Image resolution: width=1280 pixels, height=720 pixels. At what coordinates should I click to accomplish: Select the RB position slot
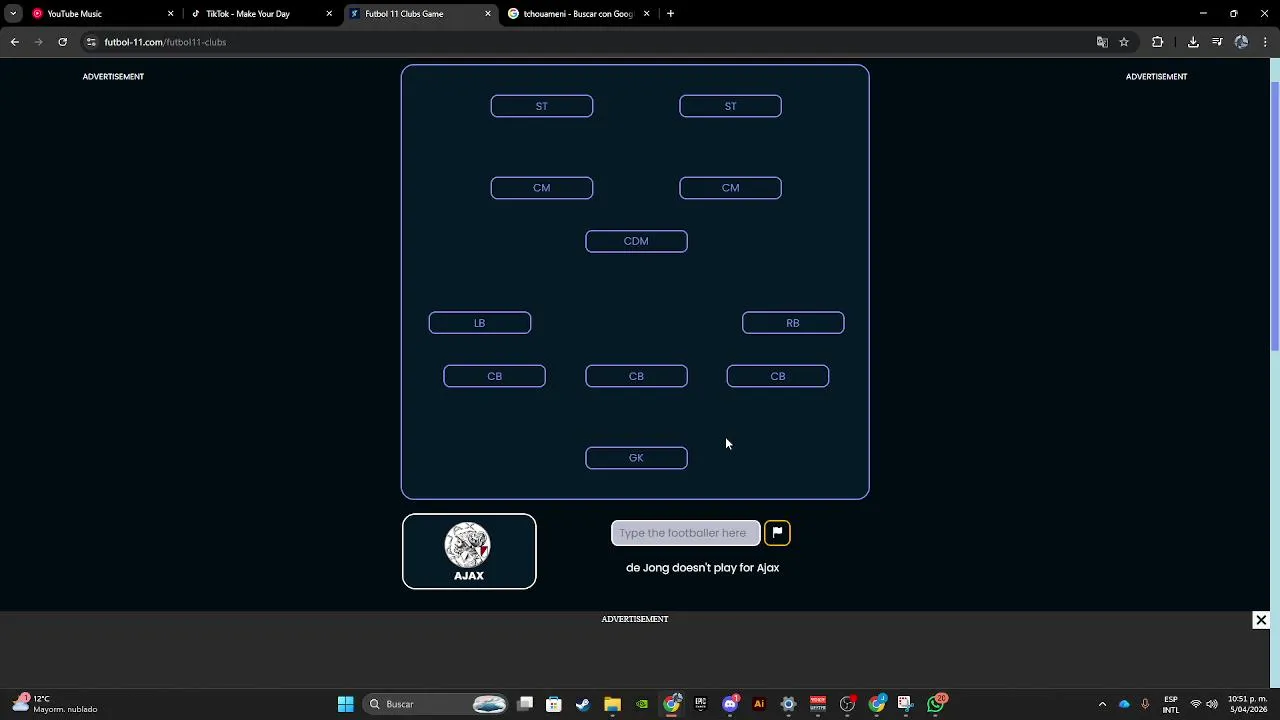(793, 323)
